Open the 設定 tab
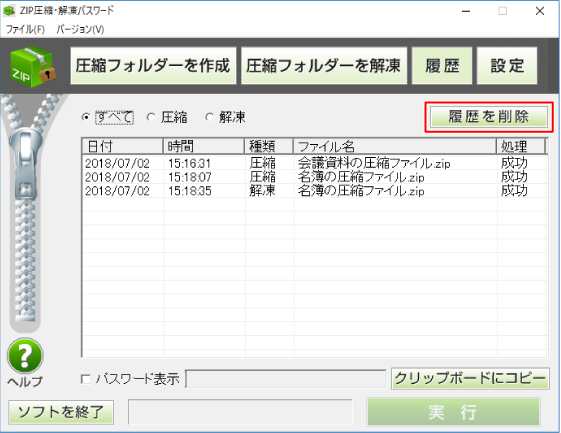The width and height of the screenshot is (561, 433). point(507,66)
